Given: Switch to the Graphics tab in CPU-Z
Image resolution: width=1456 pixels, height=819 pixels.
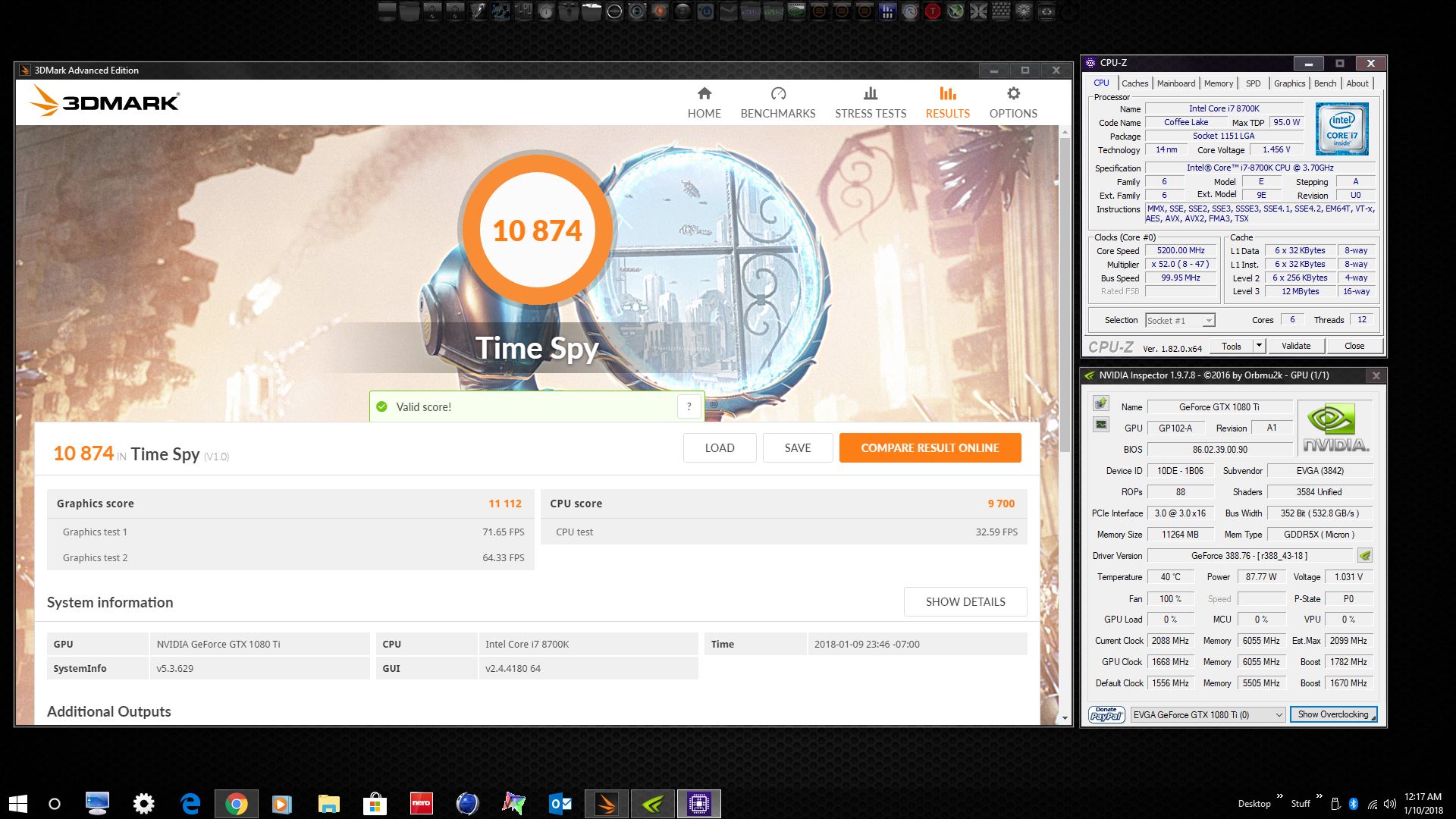Looking at the screenshot, I should point(1289,83).
